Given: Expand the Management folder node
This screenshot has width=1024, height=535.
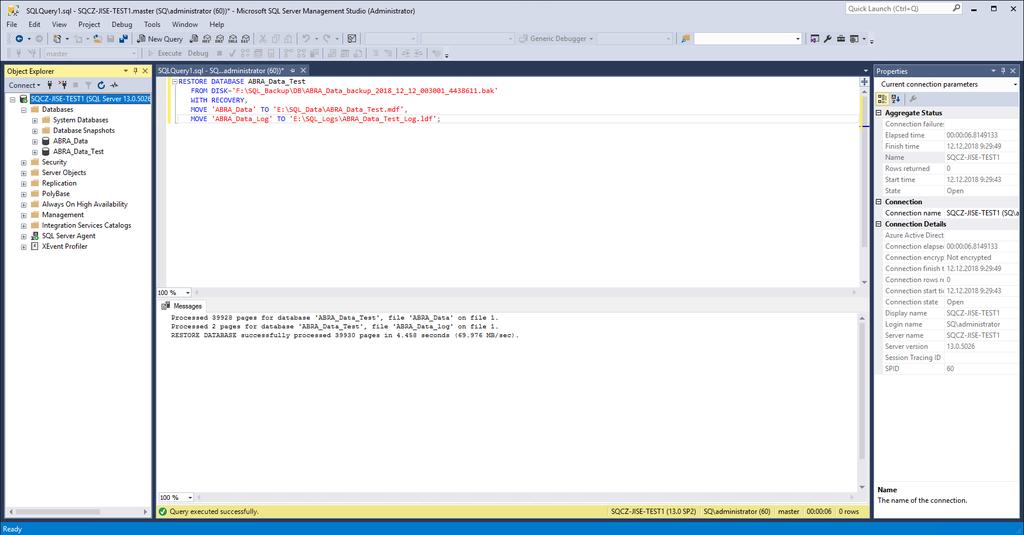Looking at the screenshot, I should pyautogui.click(x=24, y=215).
